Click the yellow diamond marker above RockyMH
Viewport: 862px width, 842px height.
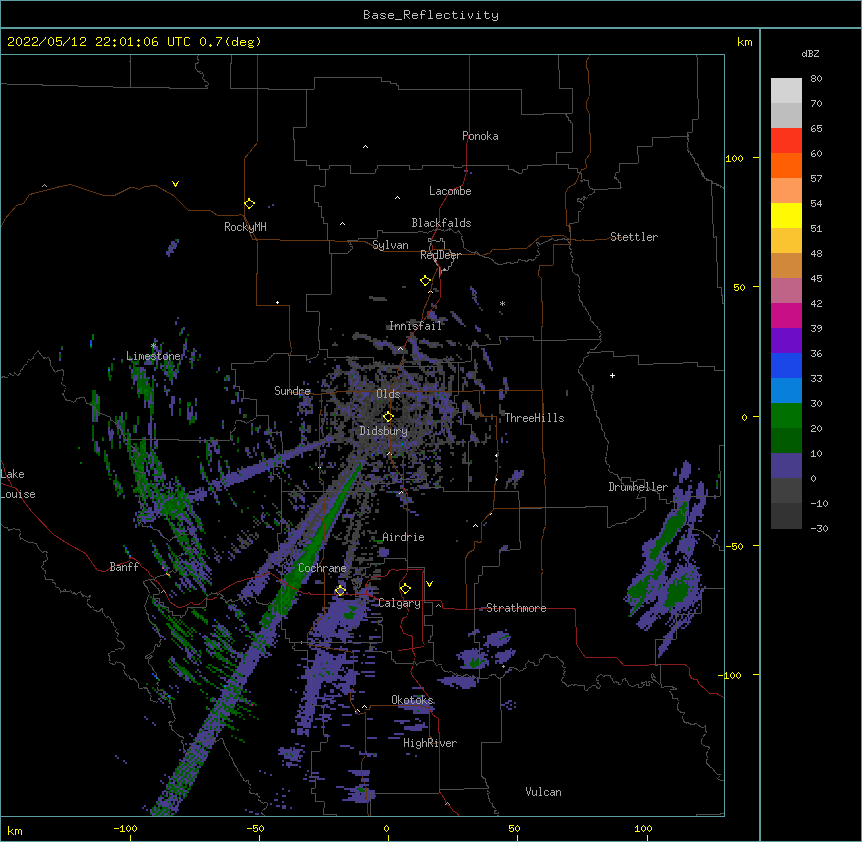(250, 204)
